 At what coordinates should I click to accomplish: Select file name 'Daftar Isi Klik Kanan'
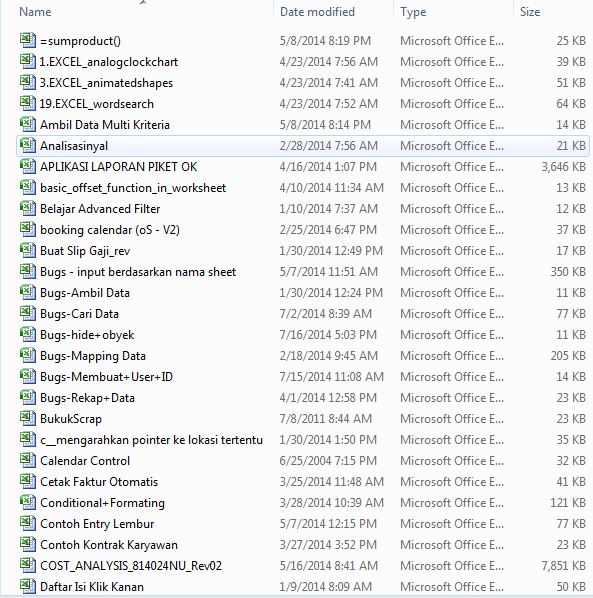pos(92,587)
